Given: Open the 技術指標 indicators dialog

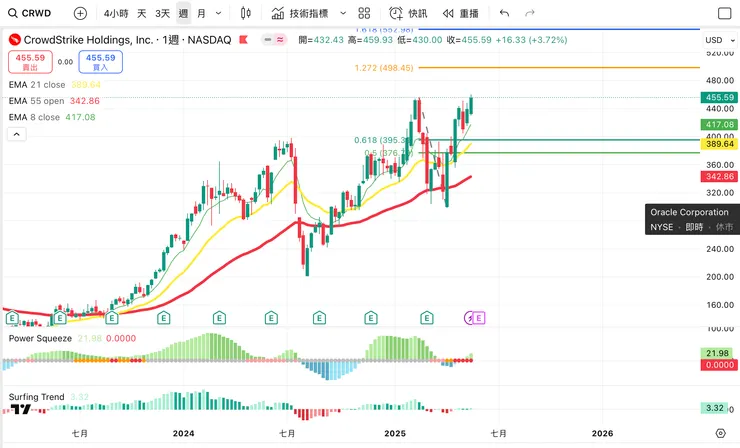Looking at the screenshot, I should tap(300, 13).
